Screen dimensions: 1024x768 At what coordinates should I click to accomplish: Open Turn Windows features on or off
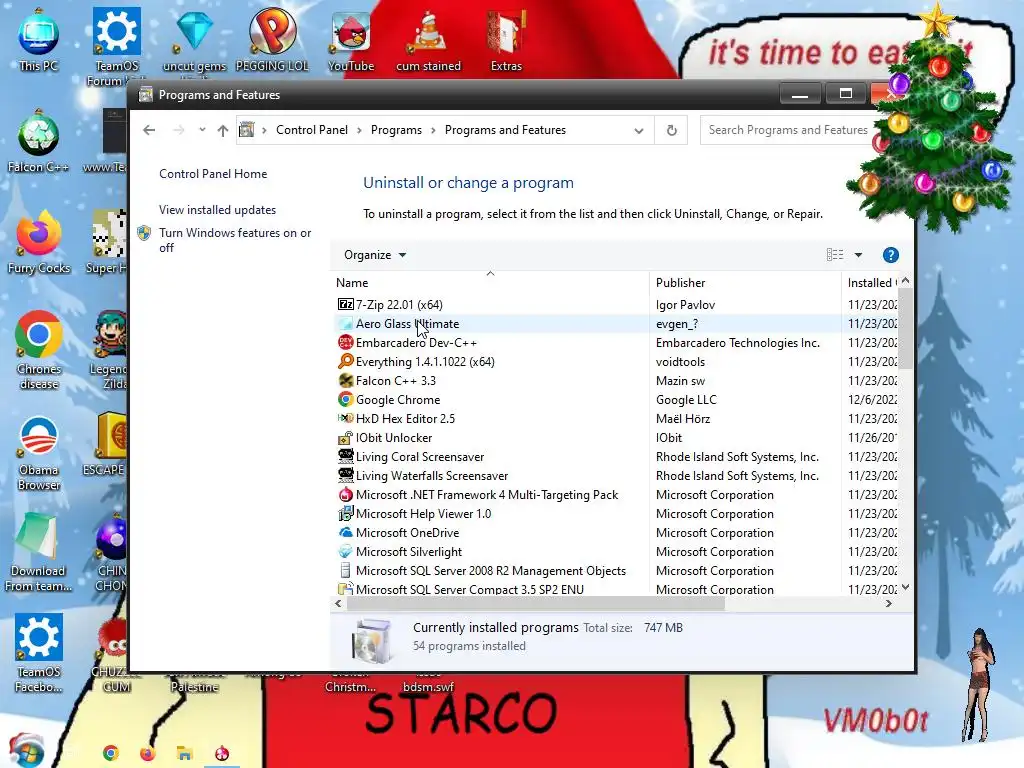pyautogui.click(x=235, y=240)
